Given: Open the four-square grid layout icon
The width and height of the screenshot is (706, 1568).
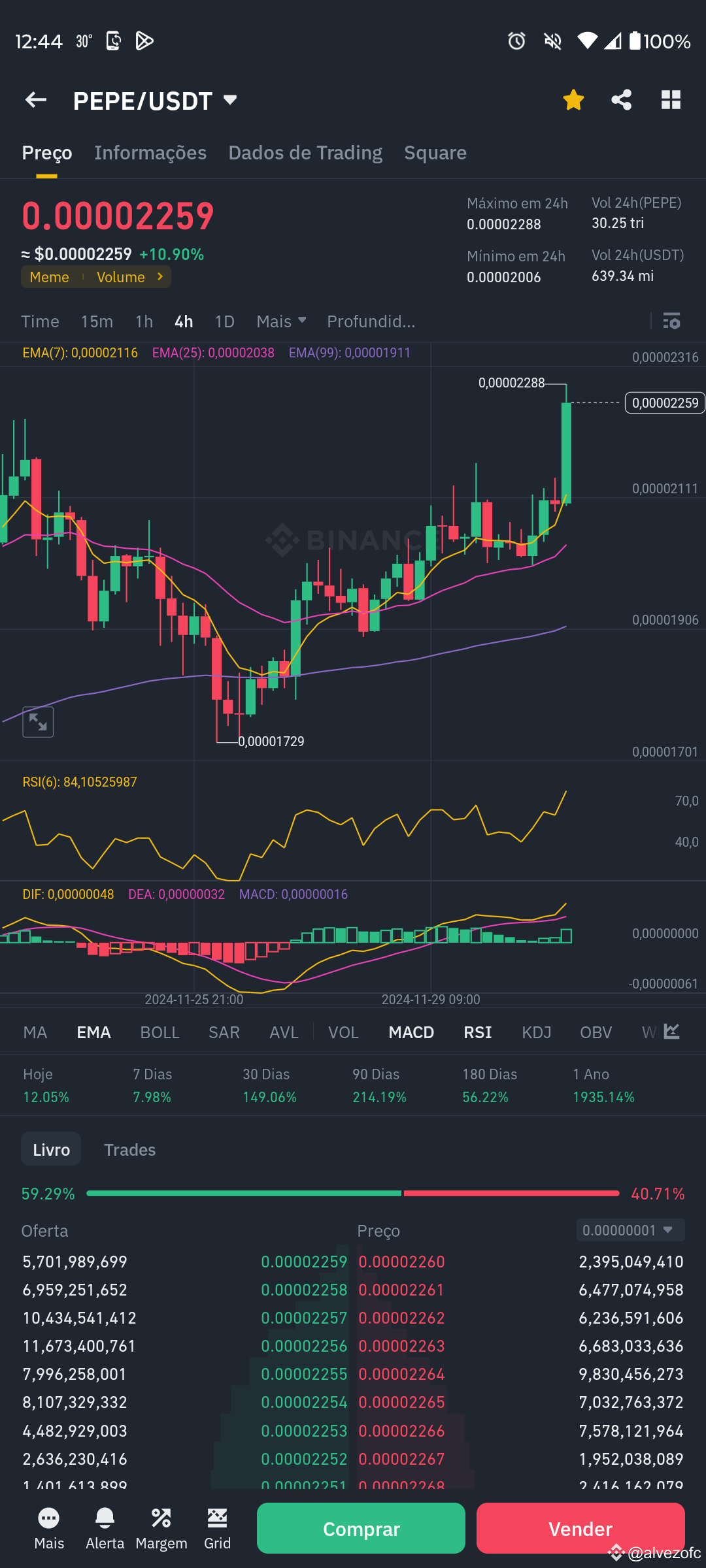Looking at the screenshot, I should pos(671,100).
